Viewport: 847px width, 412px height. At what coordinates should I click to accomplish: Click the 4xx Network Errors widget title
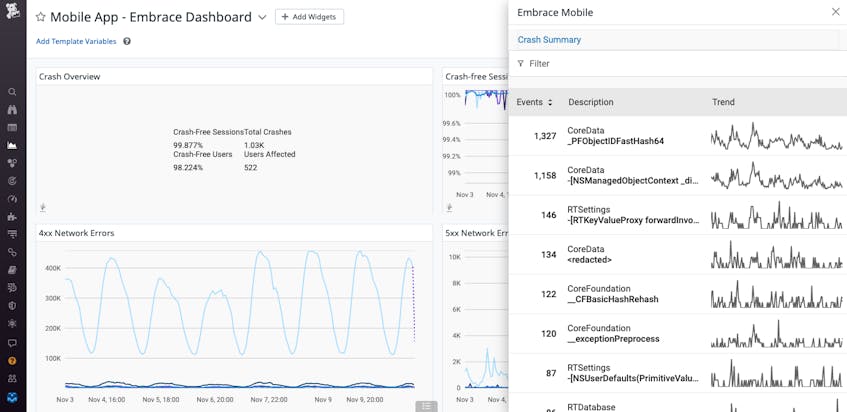point(76,233)
